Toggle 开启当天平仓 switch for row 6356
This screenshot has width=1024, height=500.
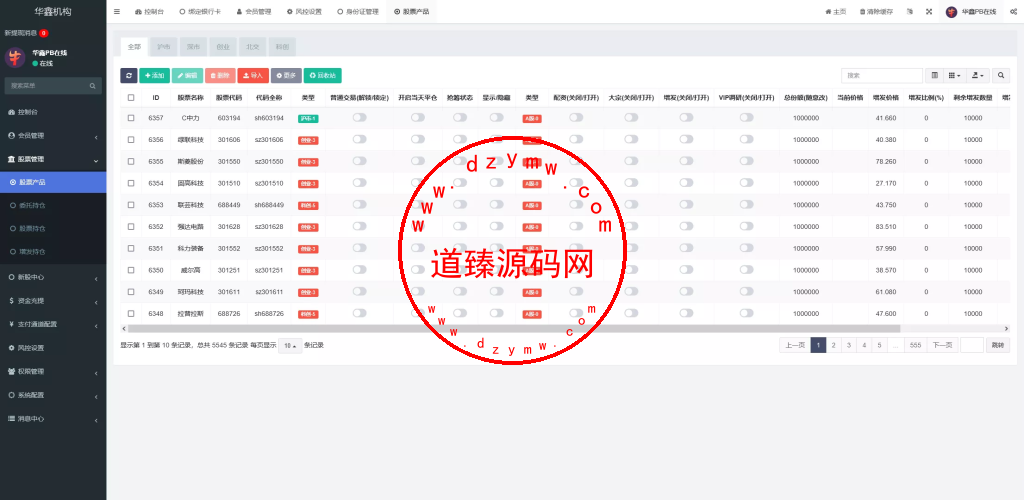(418, 139)
